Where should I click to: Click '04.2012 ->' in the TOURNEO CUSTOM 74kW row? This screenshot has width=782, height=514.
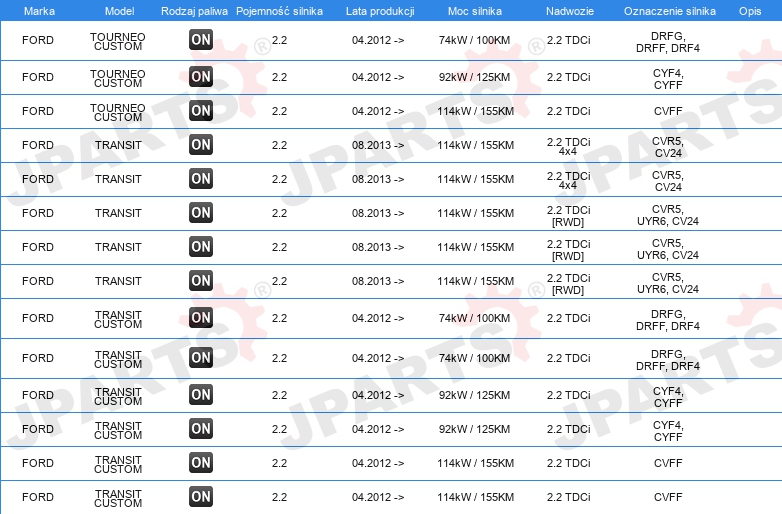point(378,40)
